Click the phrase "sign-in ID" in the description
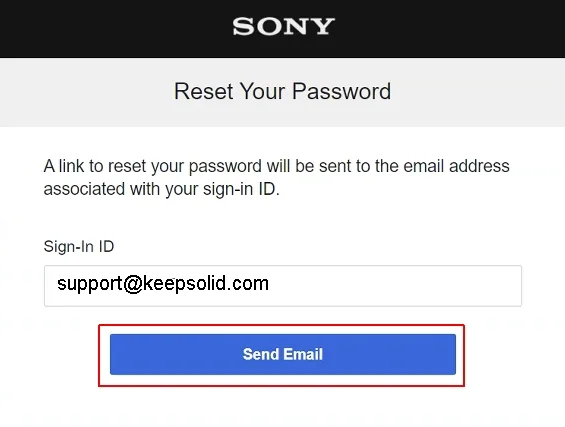The width and height of the screenshot is (565, 427). [240, 189]
